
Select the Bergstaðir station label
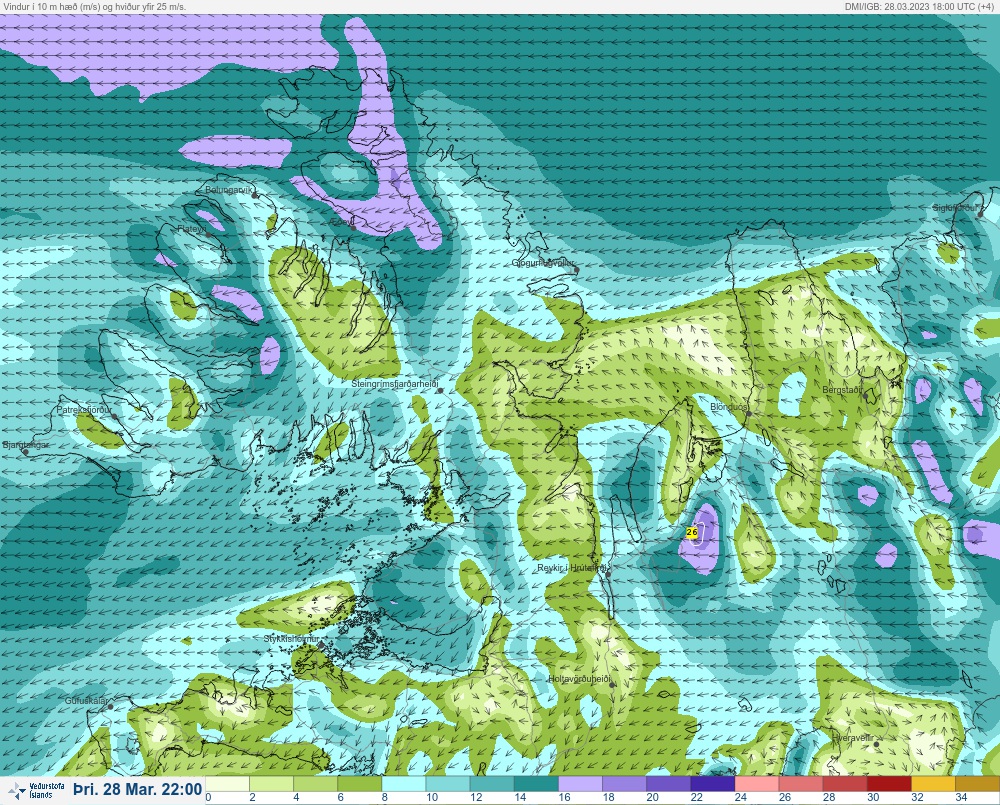pyautogui.click(x=842, y=389)
